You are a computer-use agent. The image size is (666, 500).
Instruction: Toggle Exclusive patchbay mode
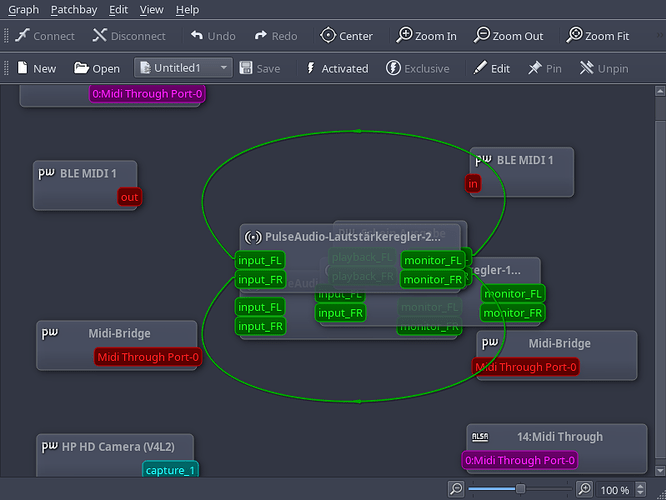coord(418,68)
